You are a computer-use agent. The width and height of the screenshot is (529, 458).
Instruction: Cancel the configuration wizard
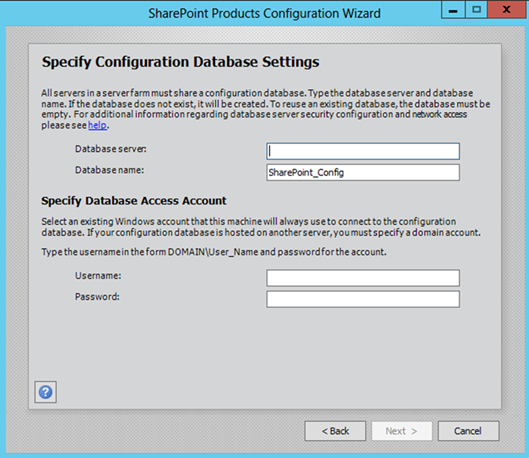click(468, 431)
